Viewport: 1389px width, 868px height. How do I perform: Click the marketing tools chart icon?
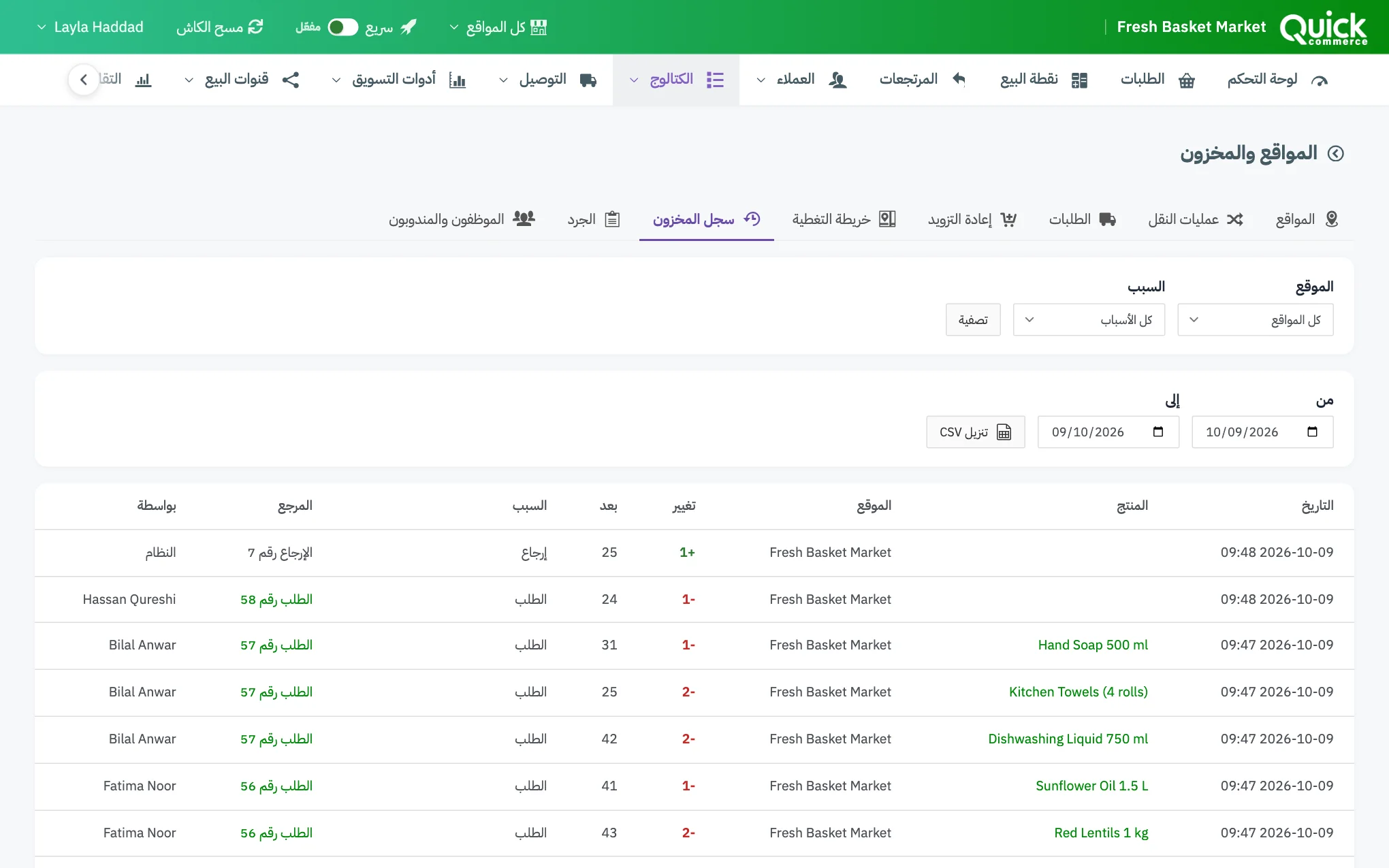tap(458, 80)
